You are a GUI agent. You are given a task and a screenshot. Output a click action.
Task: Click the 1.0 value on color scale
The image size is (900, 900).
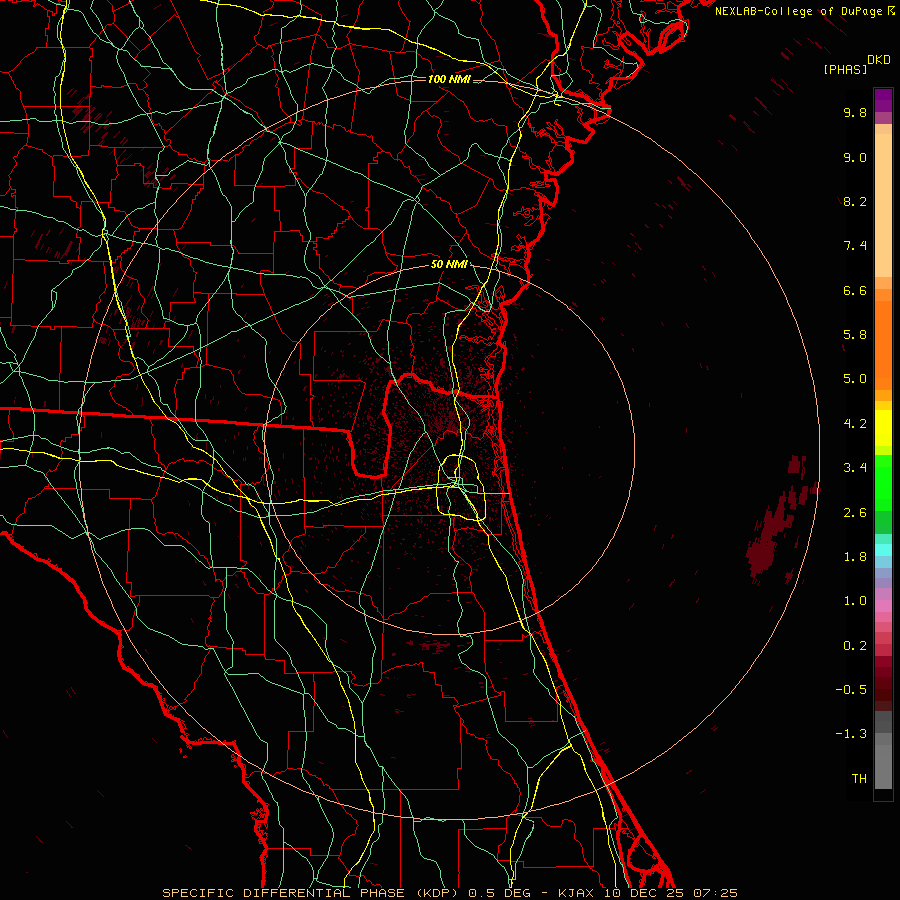pyautogui.click(x=855, y=601)
